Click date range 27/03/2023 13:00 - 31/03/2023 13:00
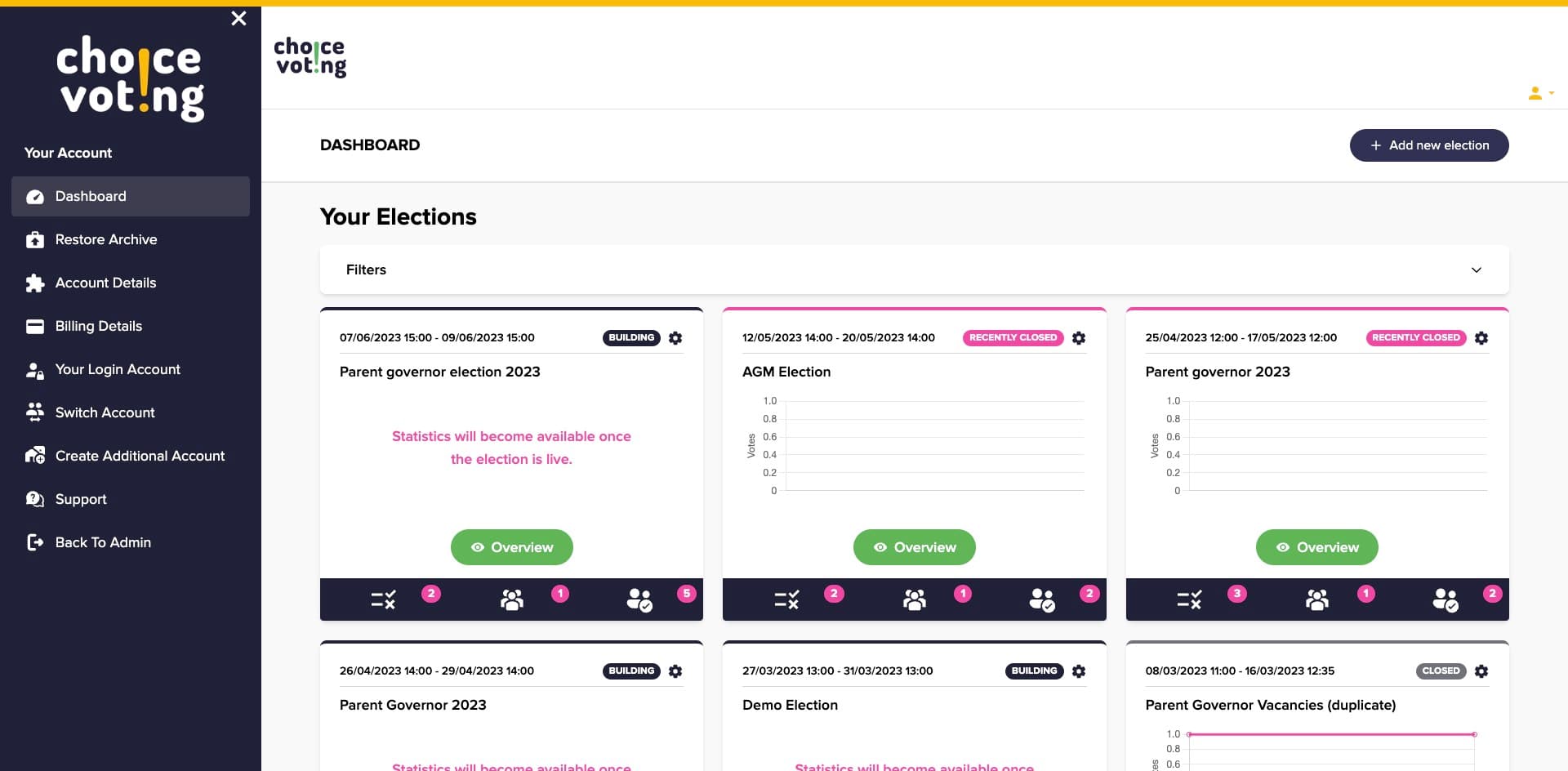This screenshot has width=1568, height=771. [x=837, y=671]
